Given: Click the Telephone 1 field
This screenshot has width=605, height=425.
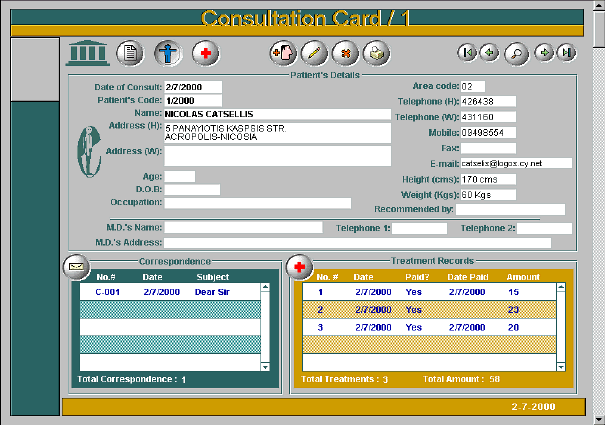Looking at the screenshot, I should 419,228.
